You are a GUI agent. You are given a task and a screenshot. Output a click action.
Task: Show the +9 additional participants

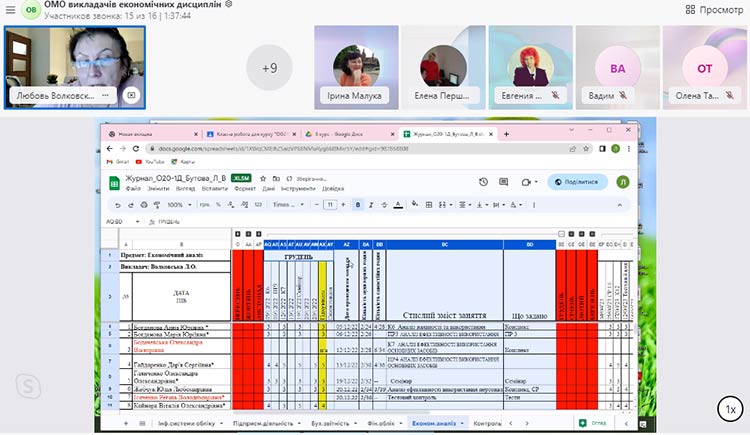(269, 67)
